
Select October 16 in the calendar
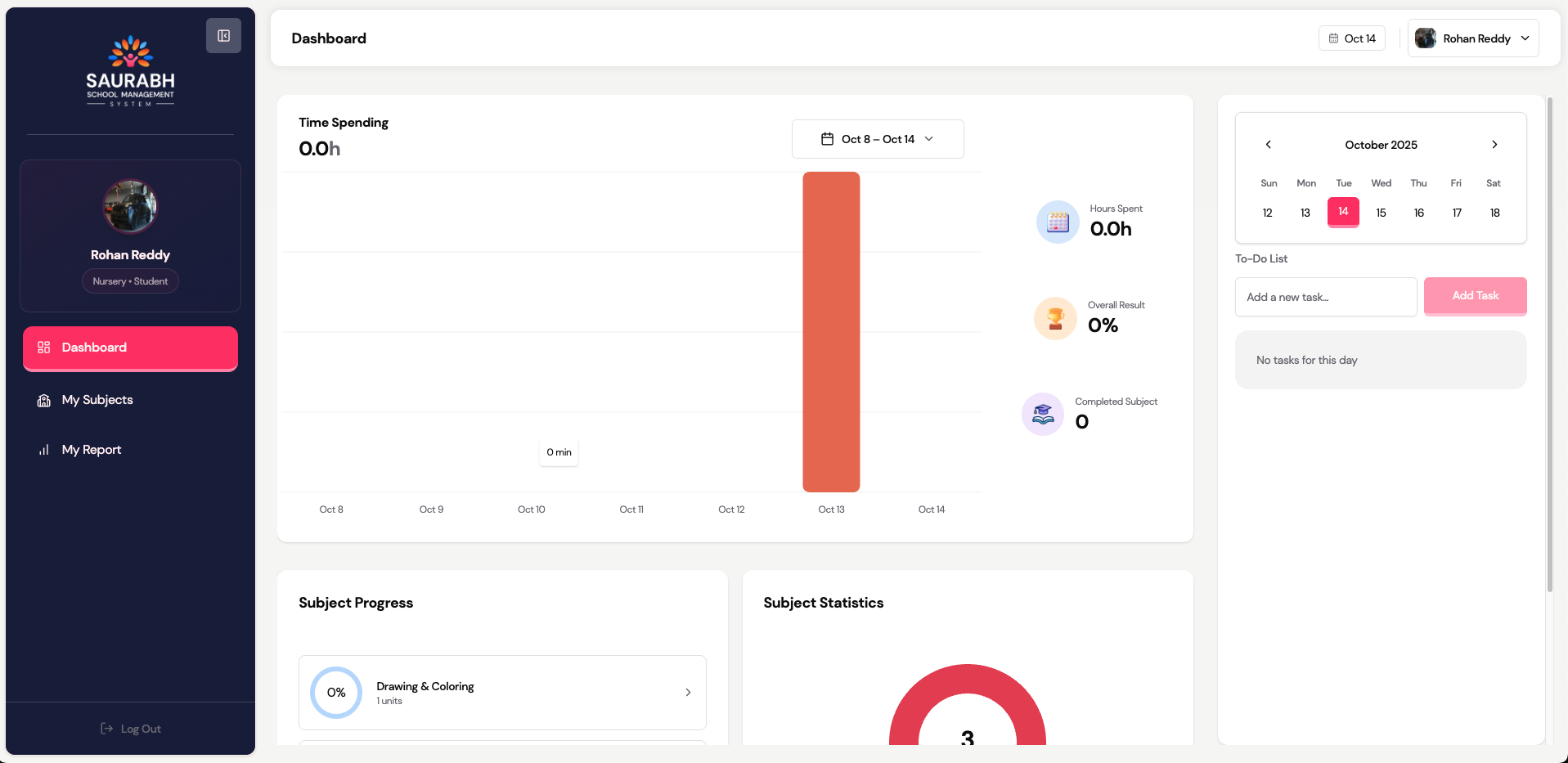click(x=1418, y=213)
